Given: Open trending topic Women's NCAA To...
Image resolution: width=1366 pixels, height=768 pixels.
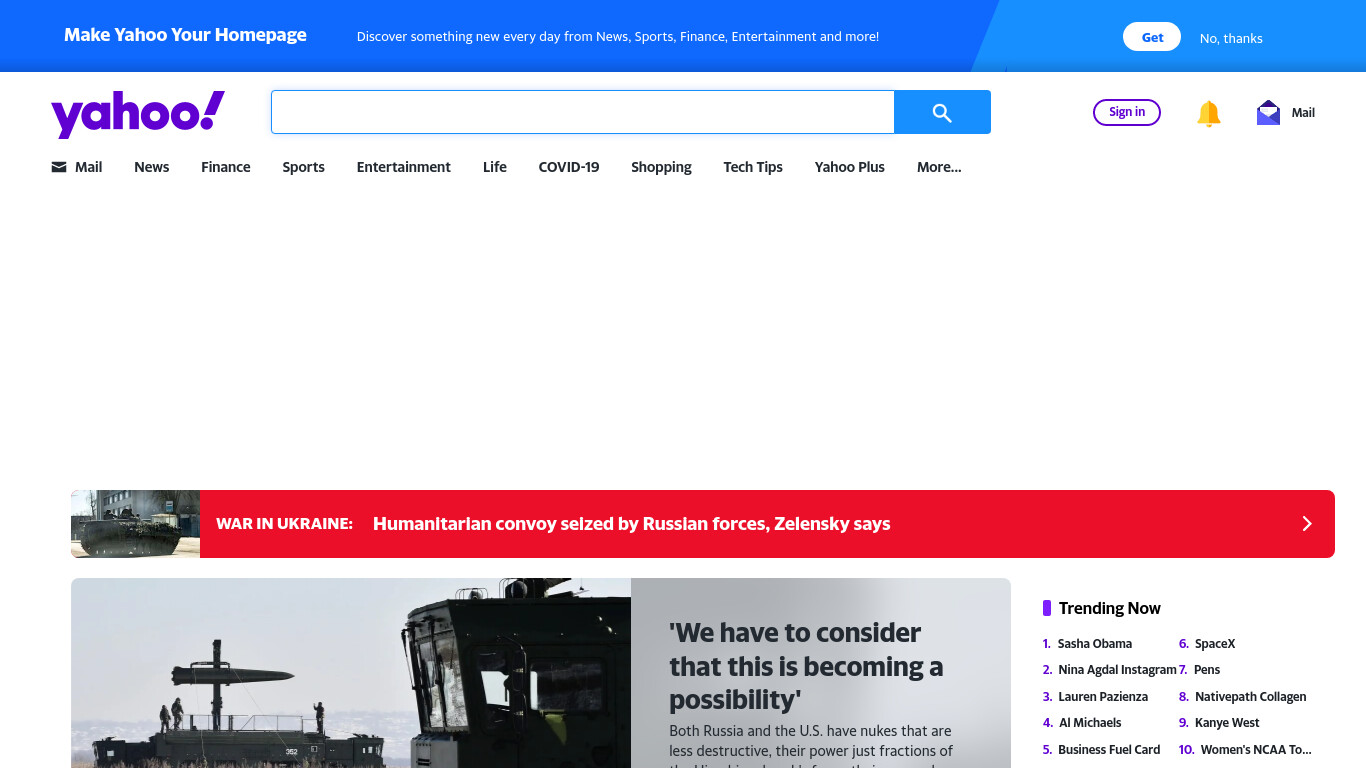Looking at the screenshot, I should point(1256,750).
